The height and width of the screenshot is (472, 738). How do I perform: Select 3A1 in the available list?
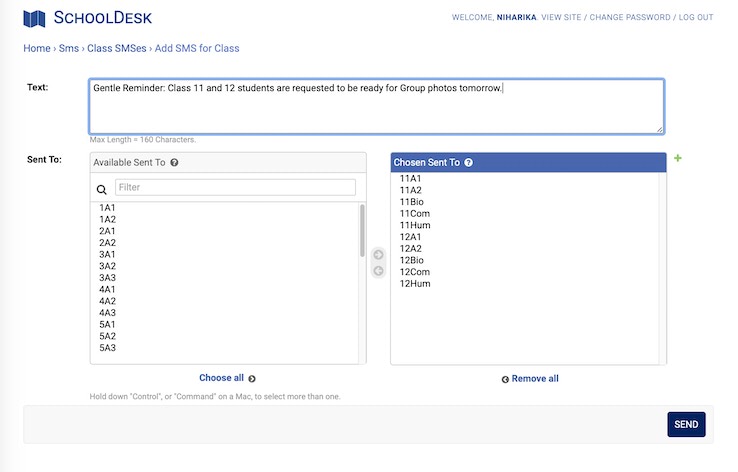[108, 254]
